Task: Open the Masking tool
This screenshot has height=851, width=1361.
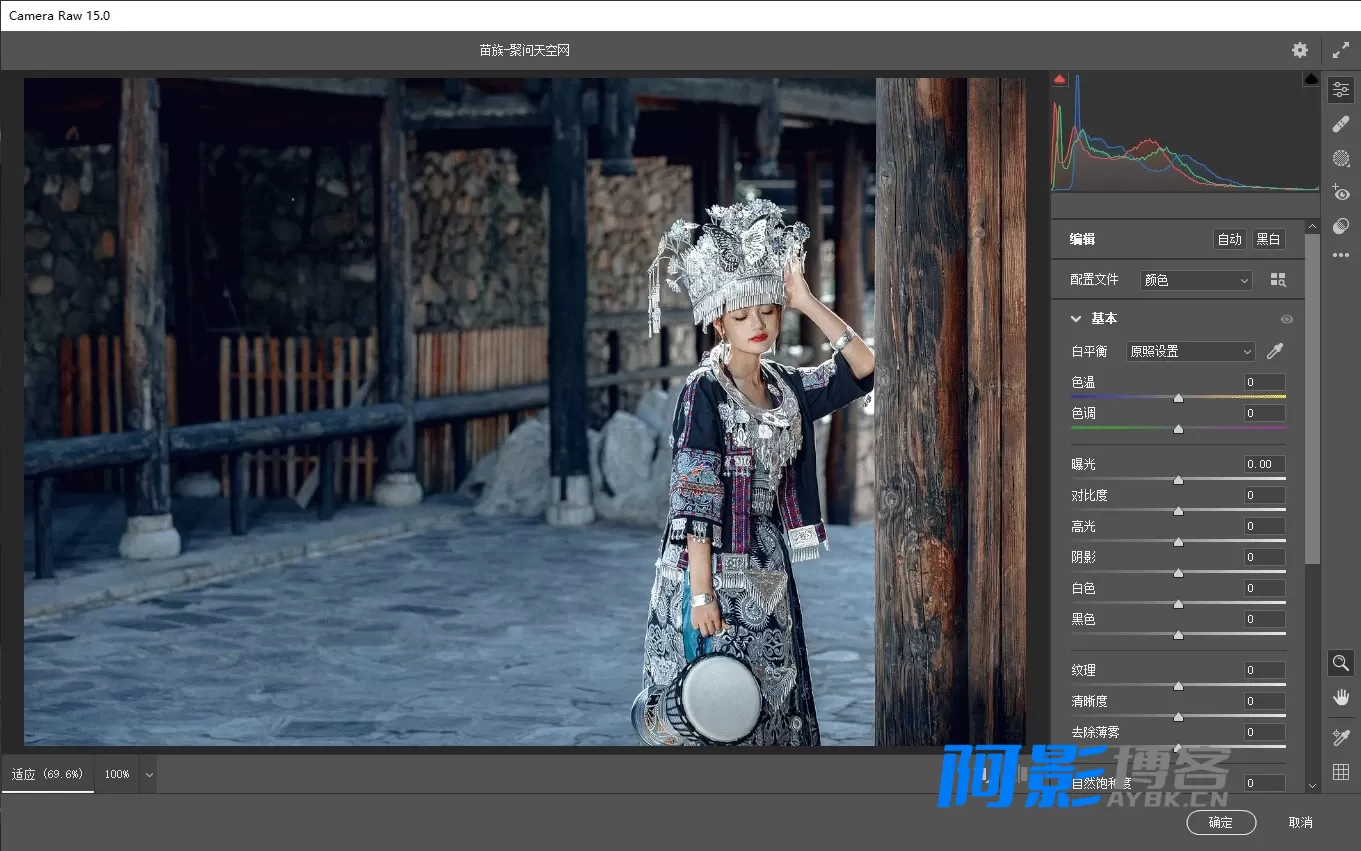Action: coord(1341,158)
